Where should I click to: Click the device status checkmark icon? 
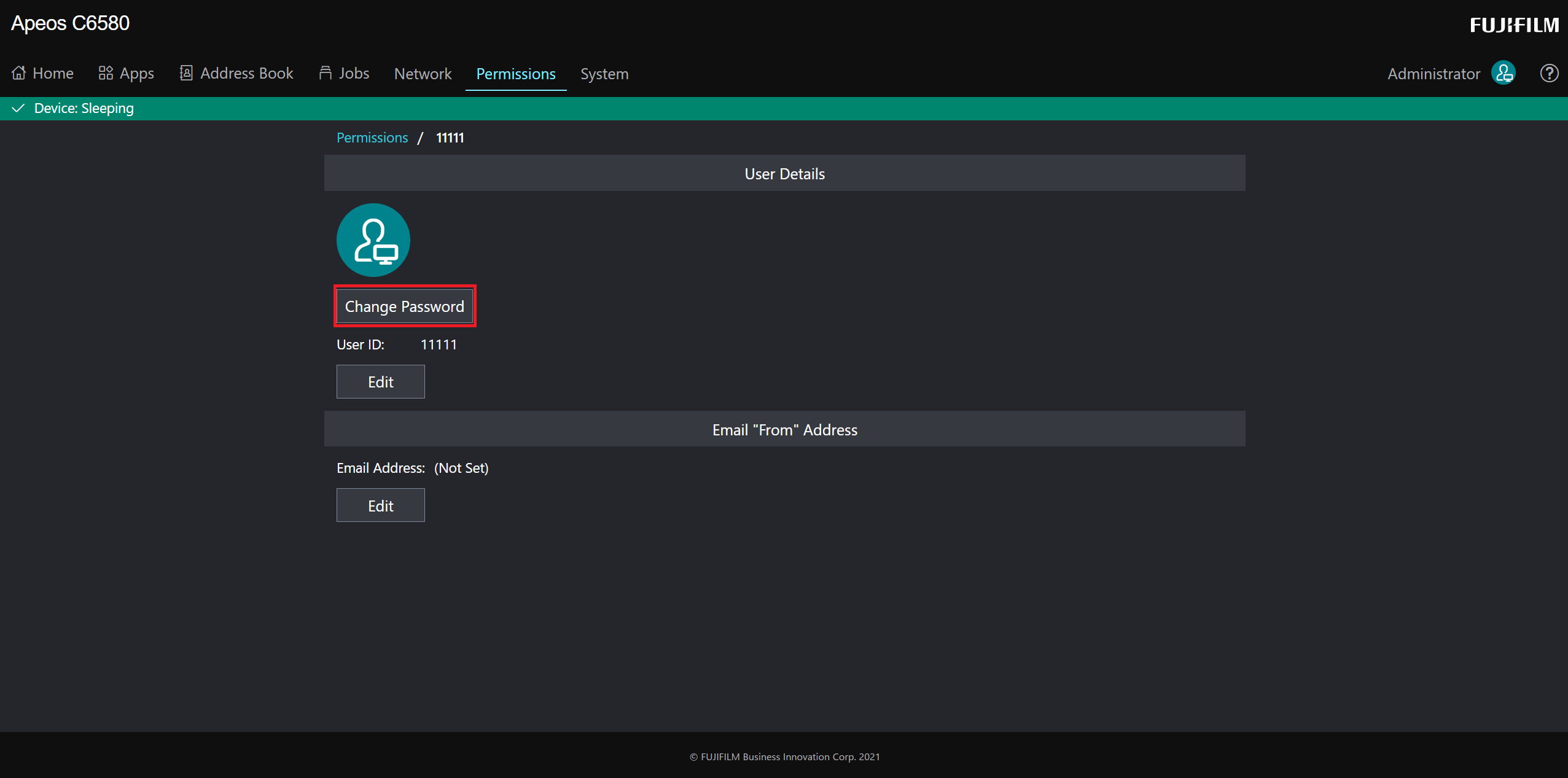18,108
